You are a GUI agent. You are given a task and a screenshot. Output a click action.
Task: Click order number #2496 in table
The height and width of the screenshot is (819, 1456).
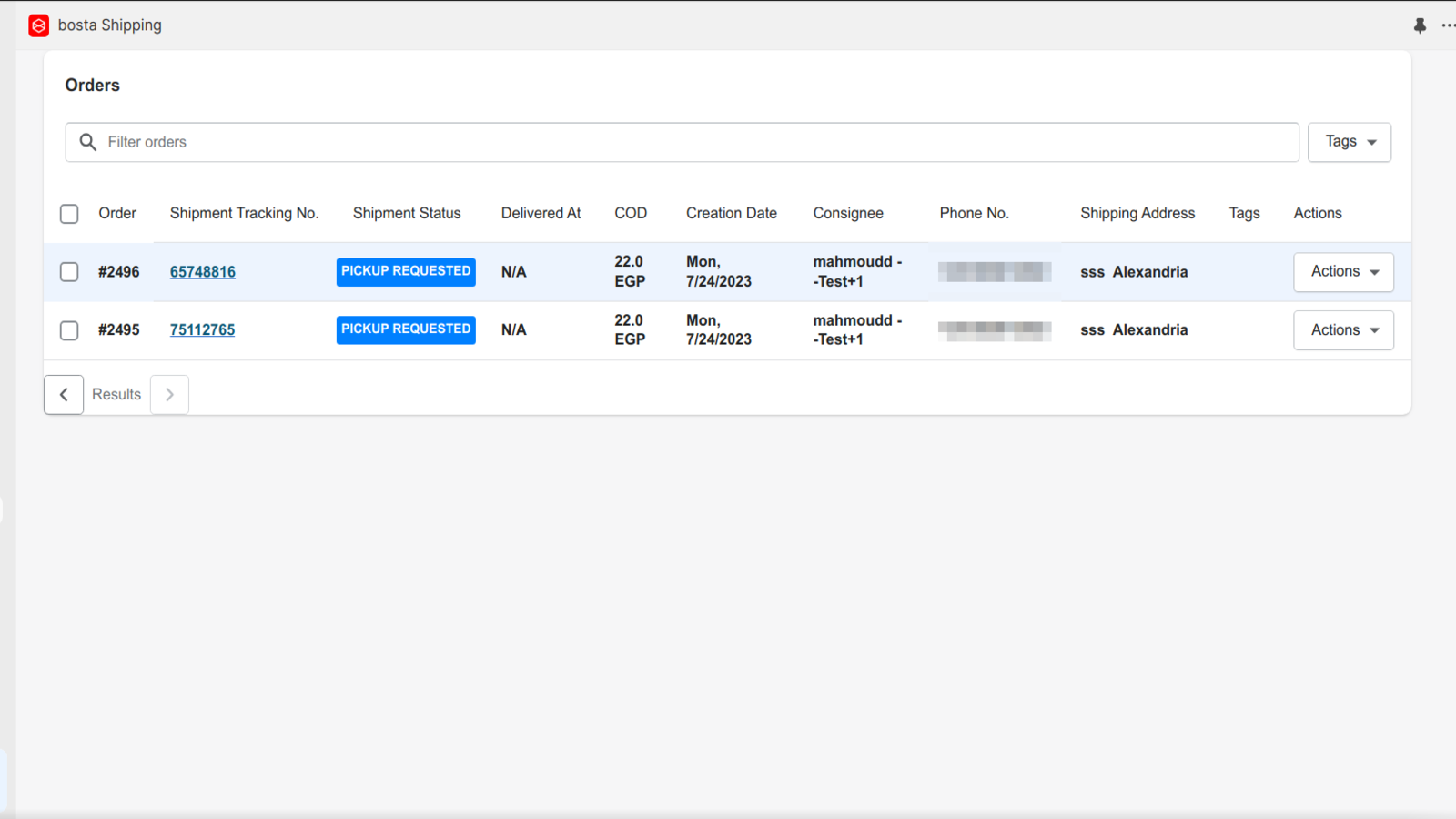119,272
